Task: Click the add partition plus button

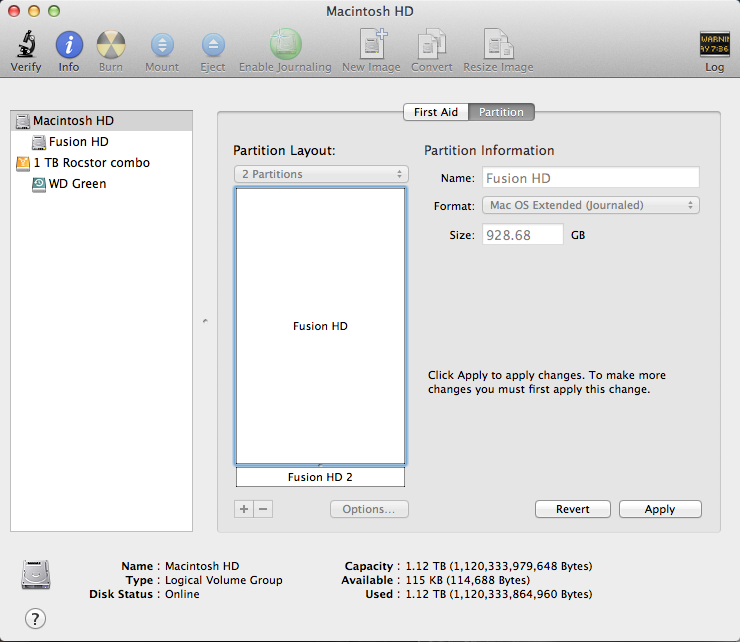Action: [244, 509]
